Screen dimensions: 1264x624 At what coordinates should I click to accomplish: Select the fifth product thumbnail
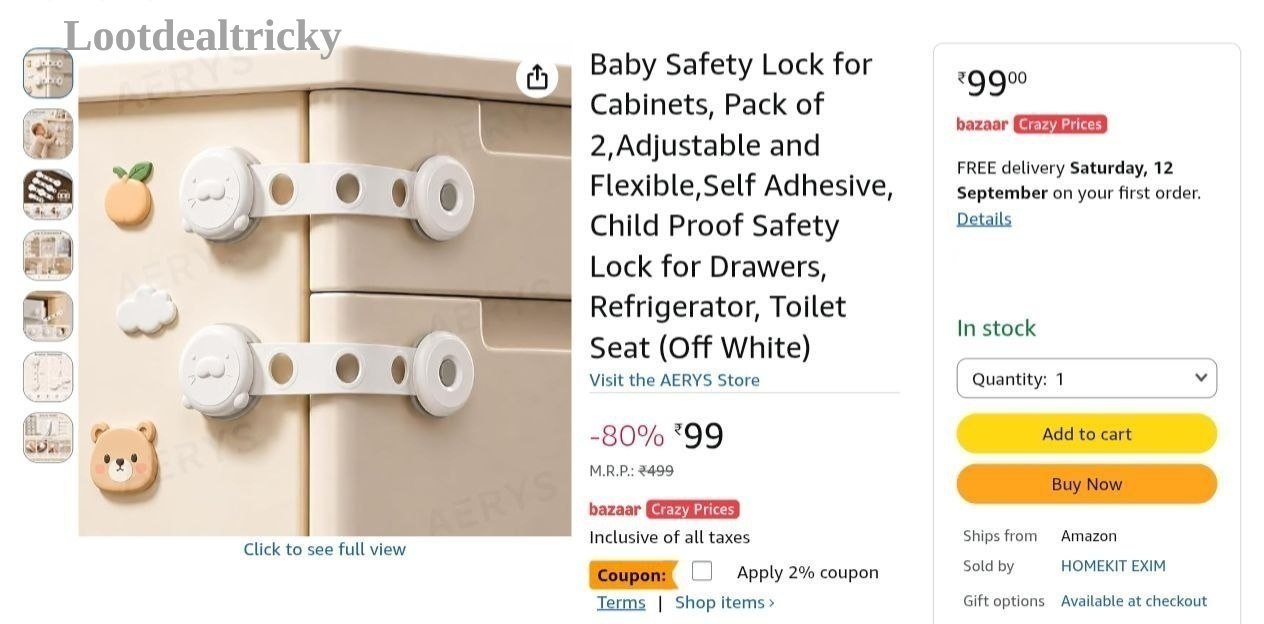coord(48,316)
